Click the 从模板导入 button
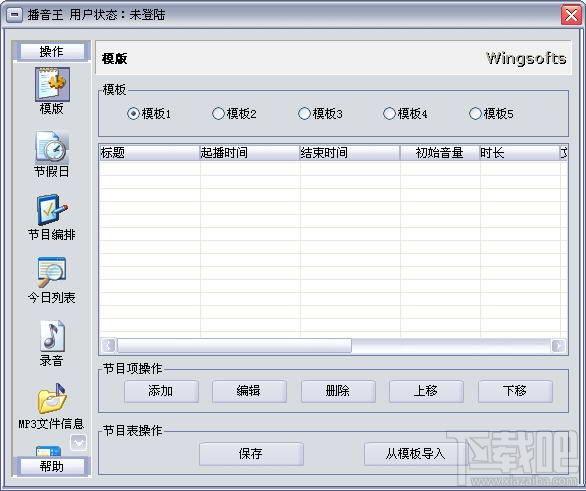Image resolution: width=586 pixels, height=491 pixels. (416, 454)
